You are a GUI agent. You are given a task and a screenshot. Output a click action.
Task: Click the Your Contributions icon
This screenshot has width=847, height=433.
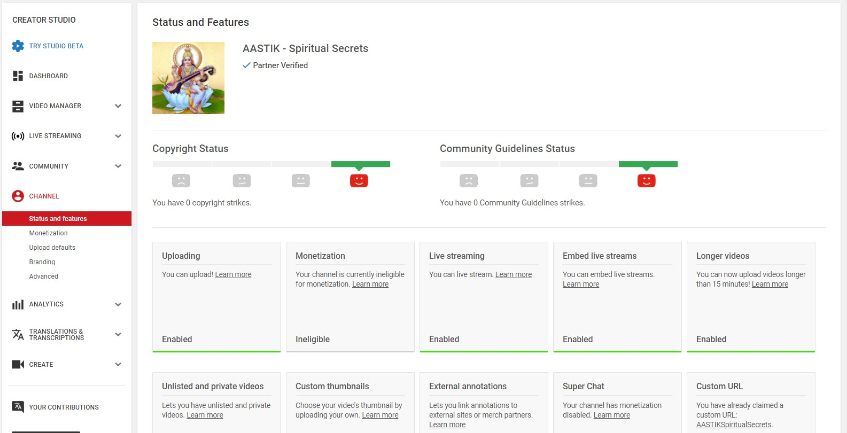18,407
